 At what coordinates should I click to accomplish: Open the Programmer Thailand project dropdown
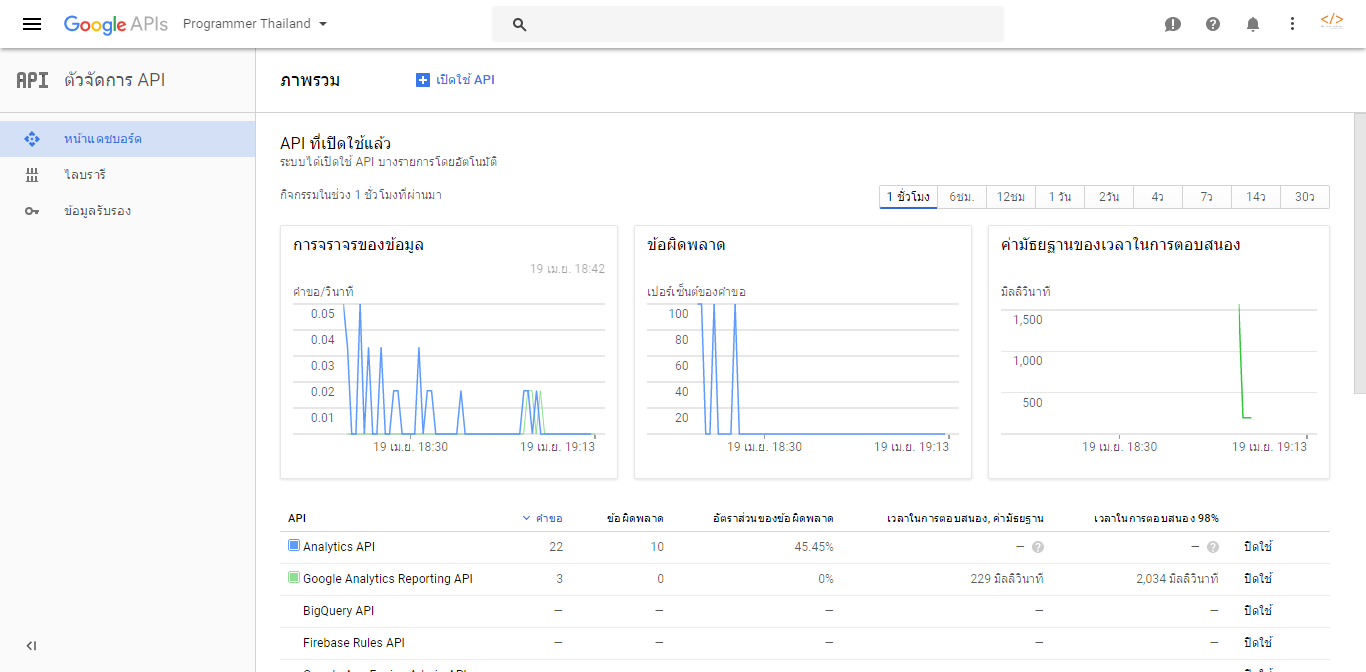pos(255,24)
